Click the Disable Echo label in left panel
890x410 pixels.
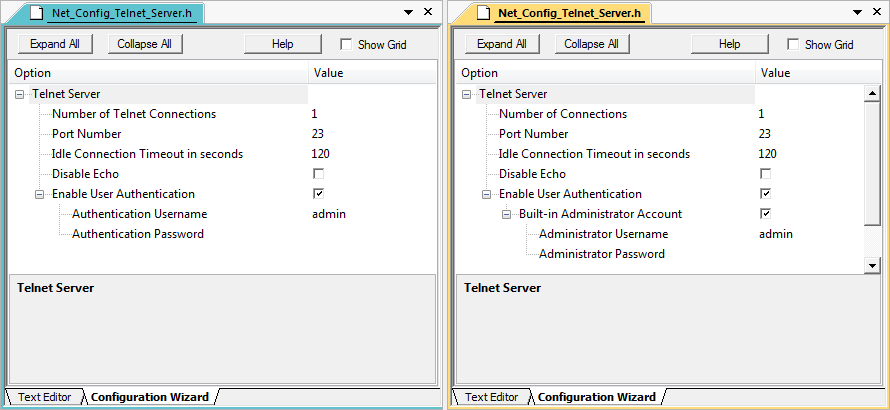pos(85,174)
